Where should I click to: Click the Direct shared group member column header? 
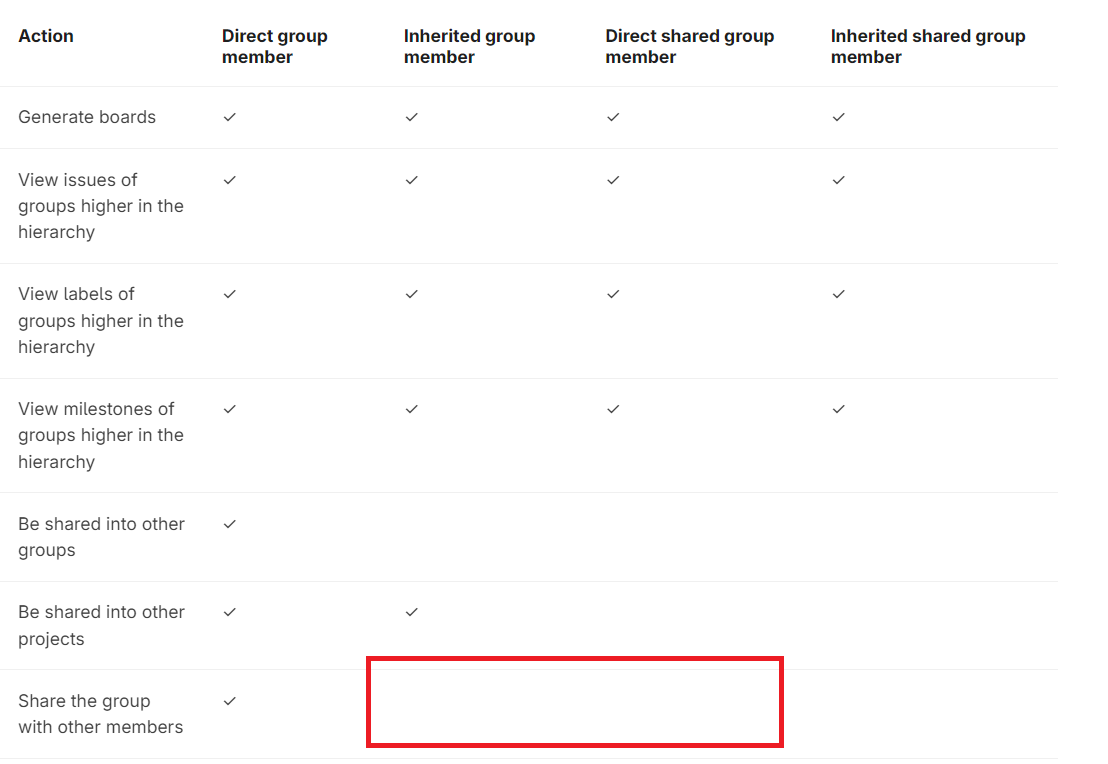click(689, 47)
